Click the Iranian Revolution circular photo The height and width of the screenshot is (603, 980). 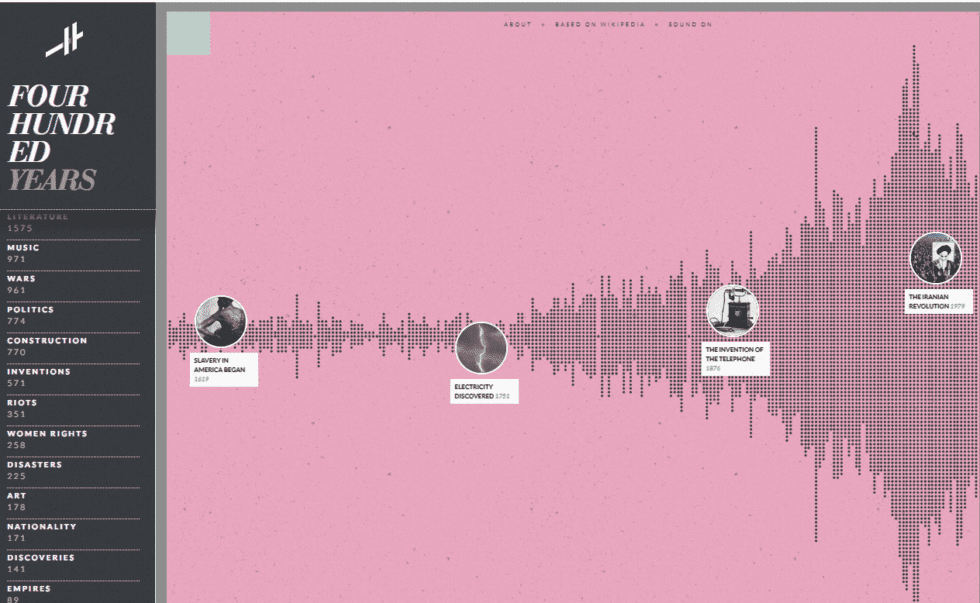936,258
